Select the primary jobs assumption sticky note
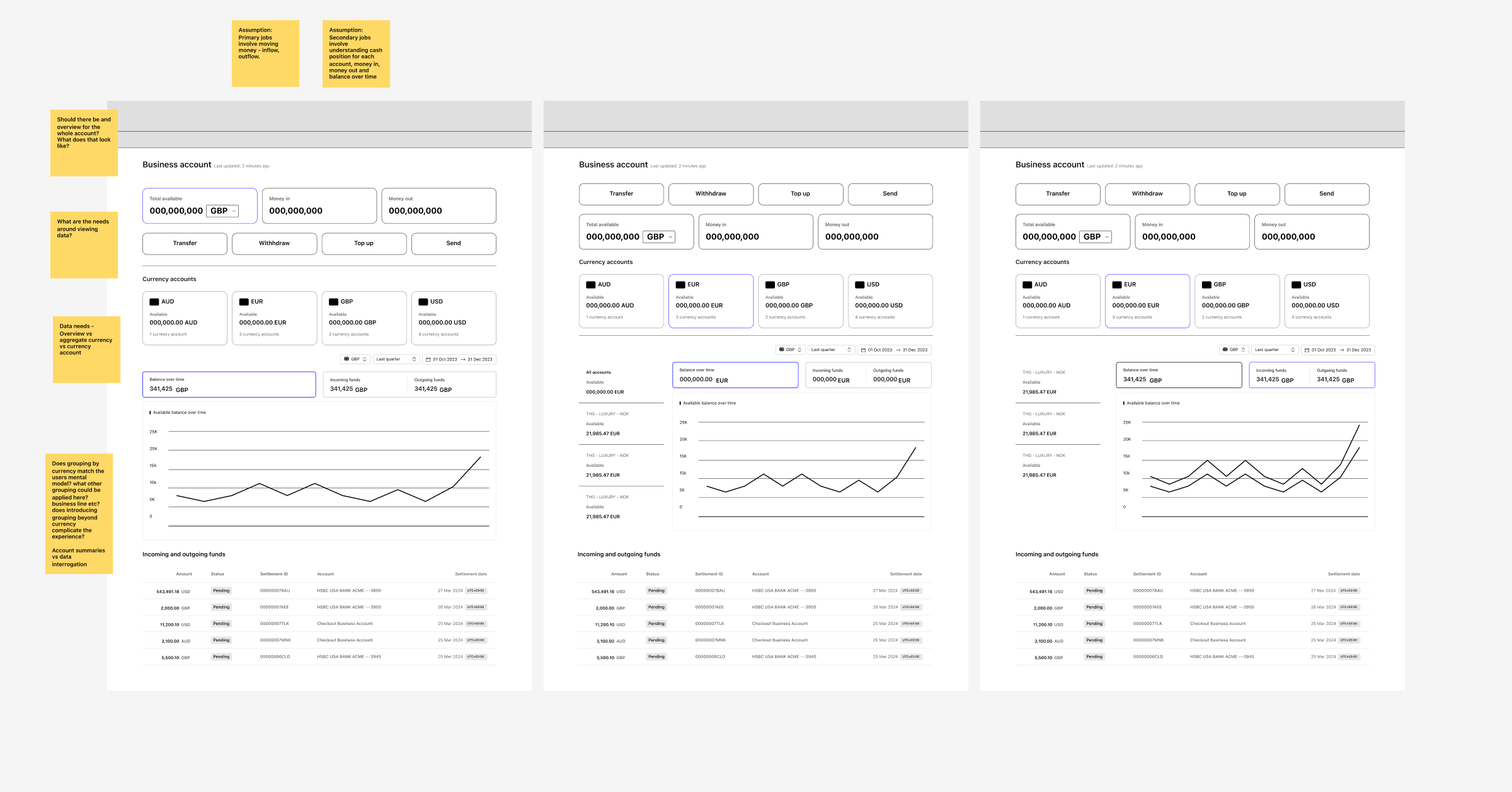The height and width of the screenshot is (792, 1512). [265, 54]
